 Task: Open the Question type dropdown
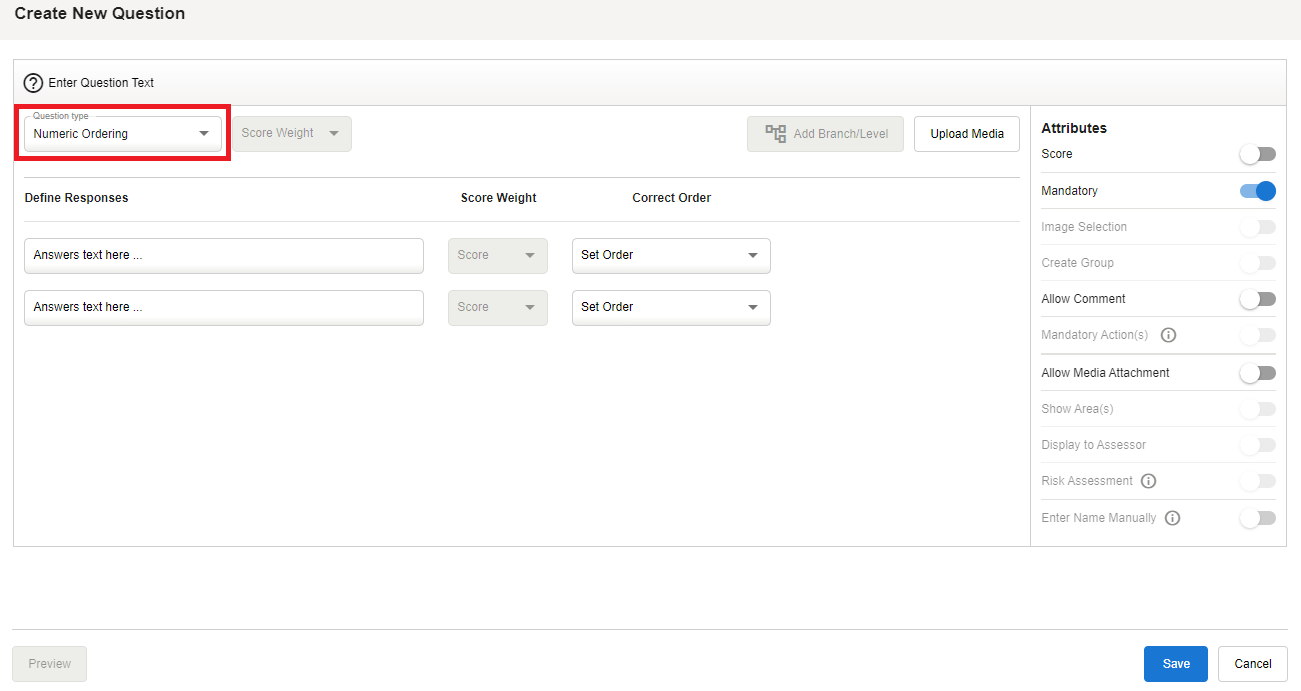pos(122,134)
